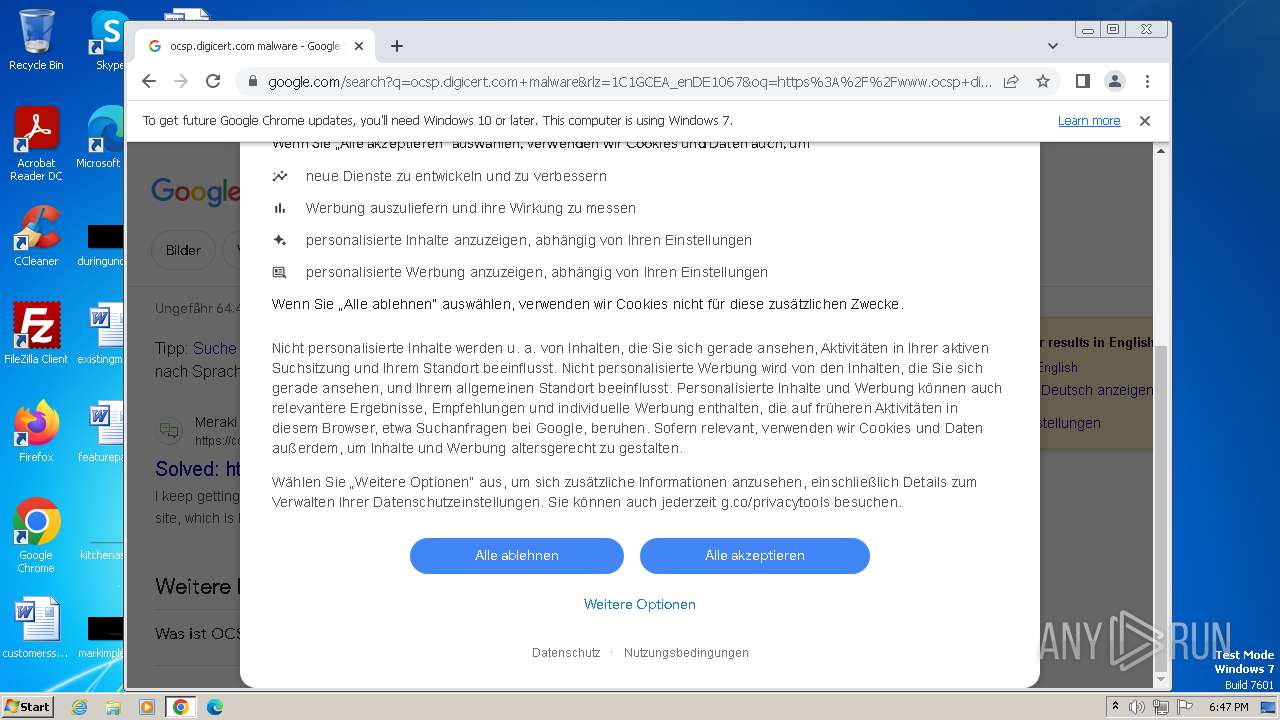Image resolution: width=1280 pixels, height=720 pixels.
Task: Click the address bar URL field
Action: coord(630,81)
